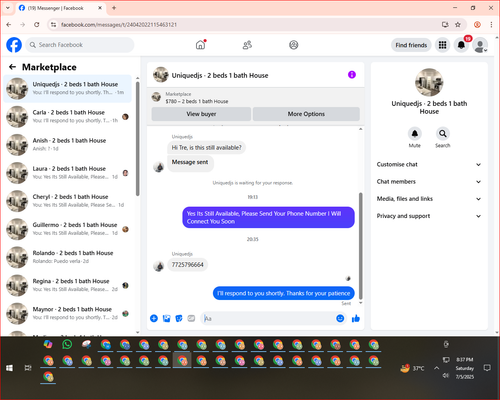
Task: Click the chat header title Uniquedjs
Action: pos(220,75)
